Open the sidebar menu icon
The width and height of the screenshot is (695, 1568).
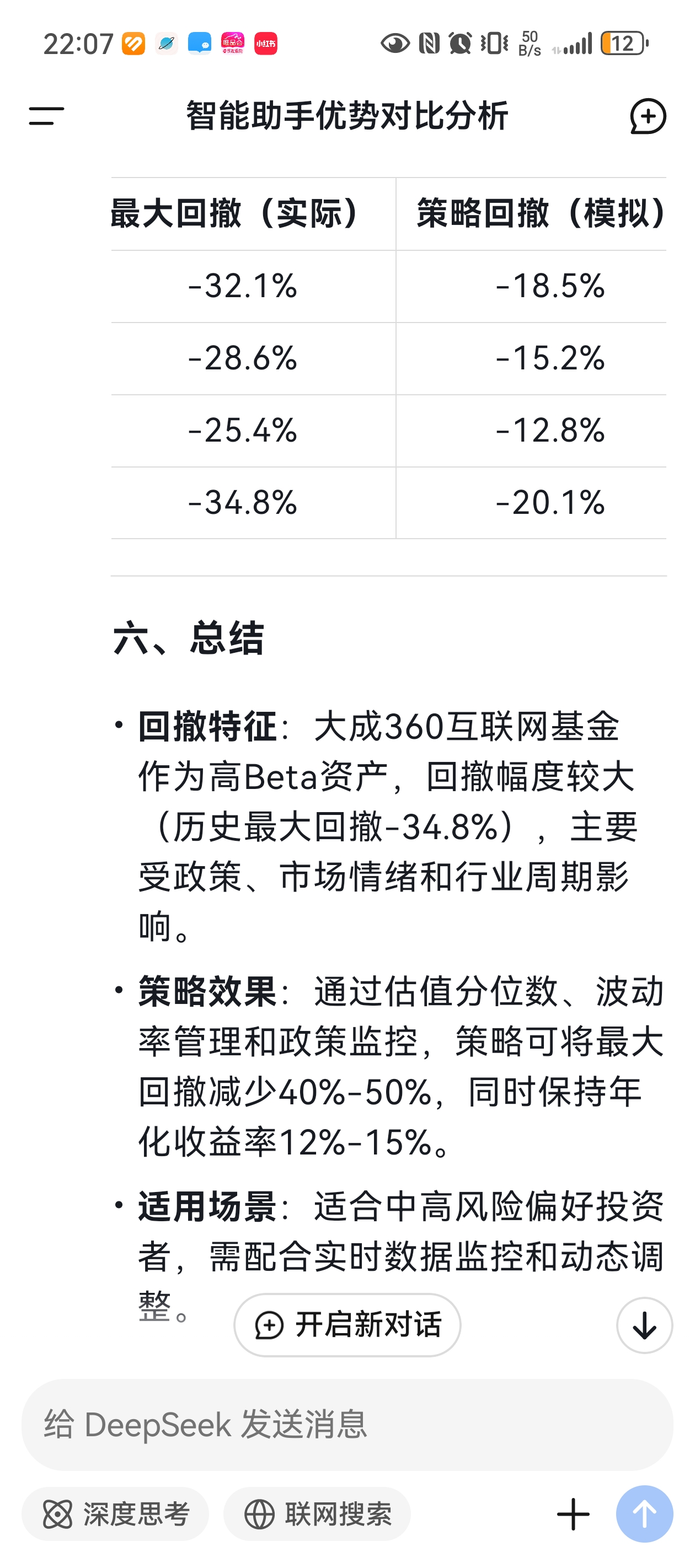(46, 116)
